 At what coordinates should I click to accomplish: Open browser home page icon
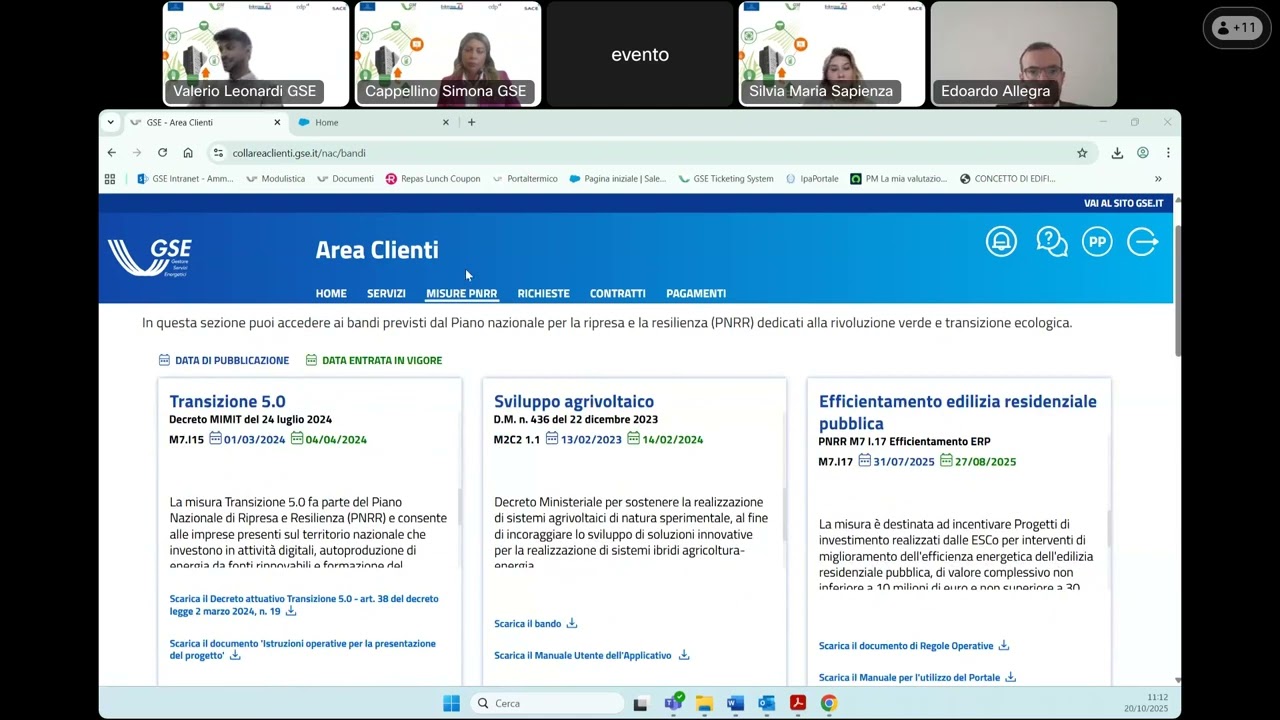click(x=188, y=153)
